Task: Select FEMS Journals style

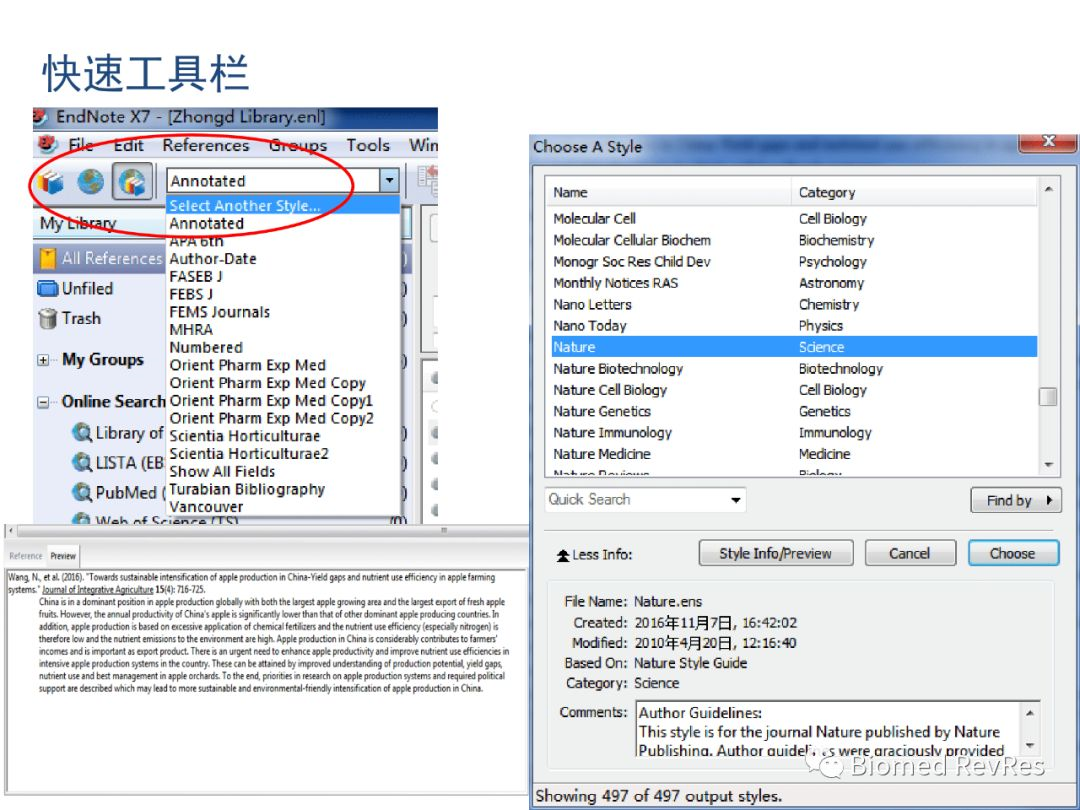Action: 283,312
